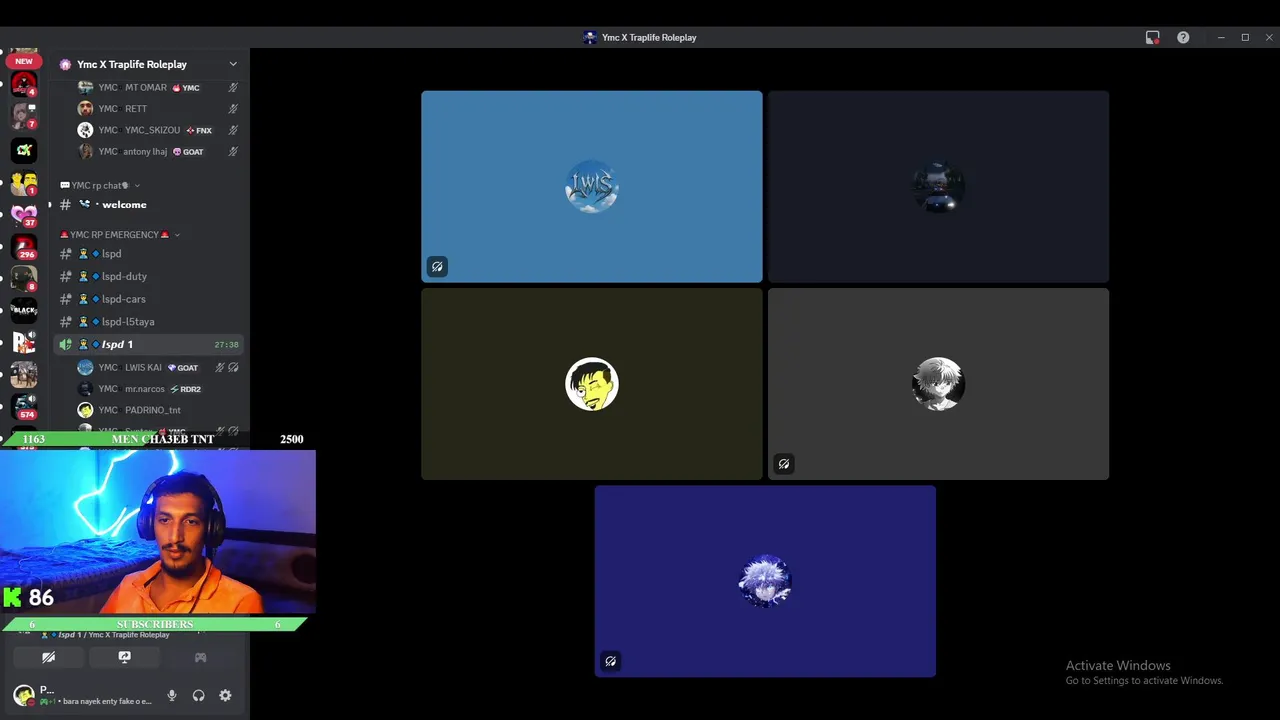Image resolution: width=1280 pixels, height=720 pixels.
Task: Share your screen button in voice panel
Action: pos(124,657)
